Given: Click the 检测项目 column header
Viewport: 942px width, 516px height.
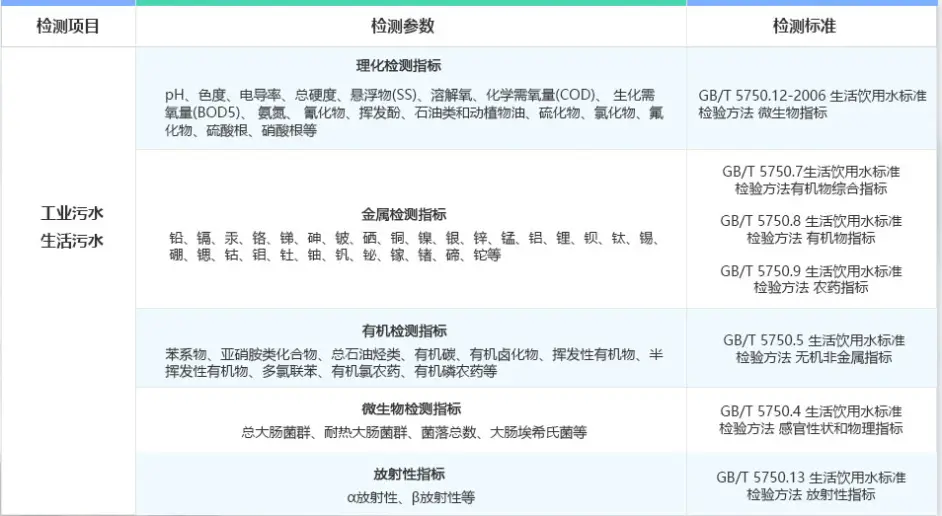Looking at the screenshot, I should [68, 26].
